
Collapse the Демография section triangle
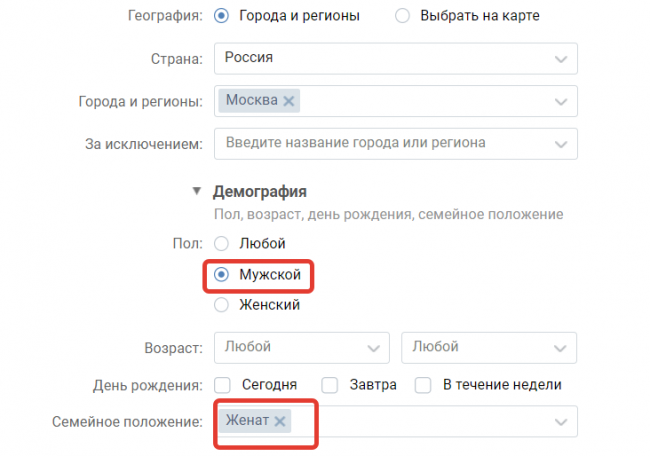click(198, 191)
